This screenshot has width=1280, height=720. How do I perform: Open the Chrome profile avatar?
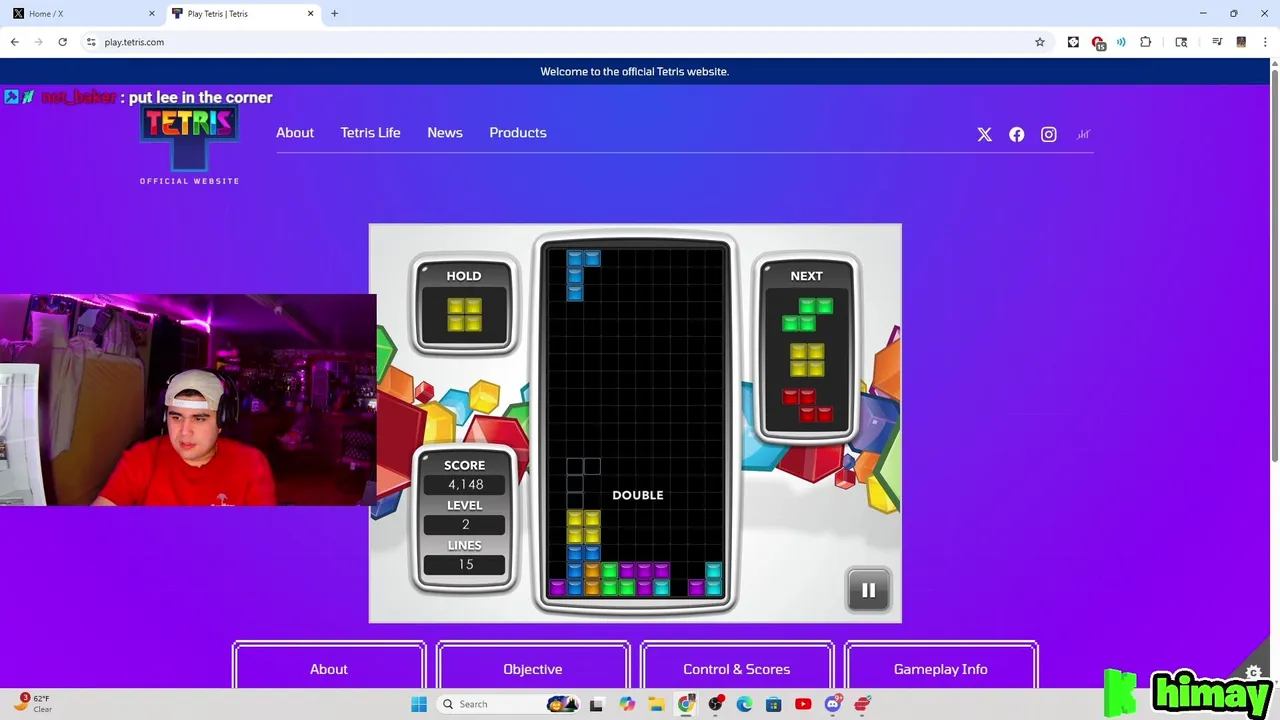pos(1241,42)
